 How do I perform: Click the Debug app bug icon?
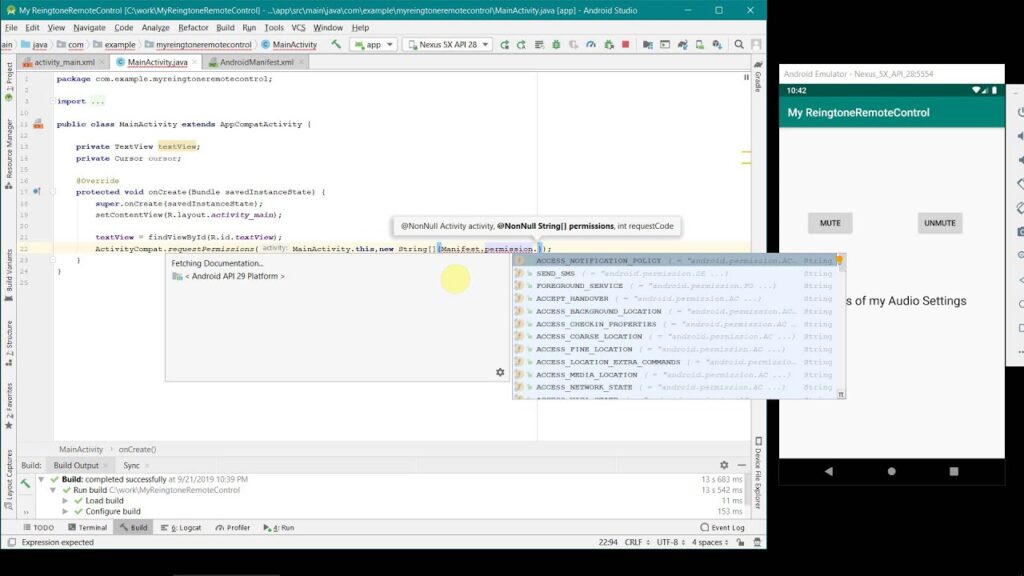pyautogui.click(x=556, y=44)
